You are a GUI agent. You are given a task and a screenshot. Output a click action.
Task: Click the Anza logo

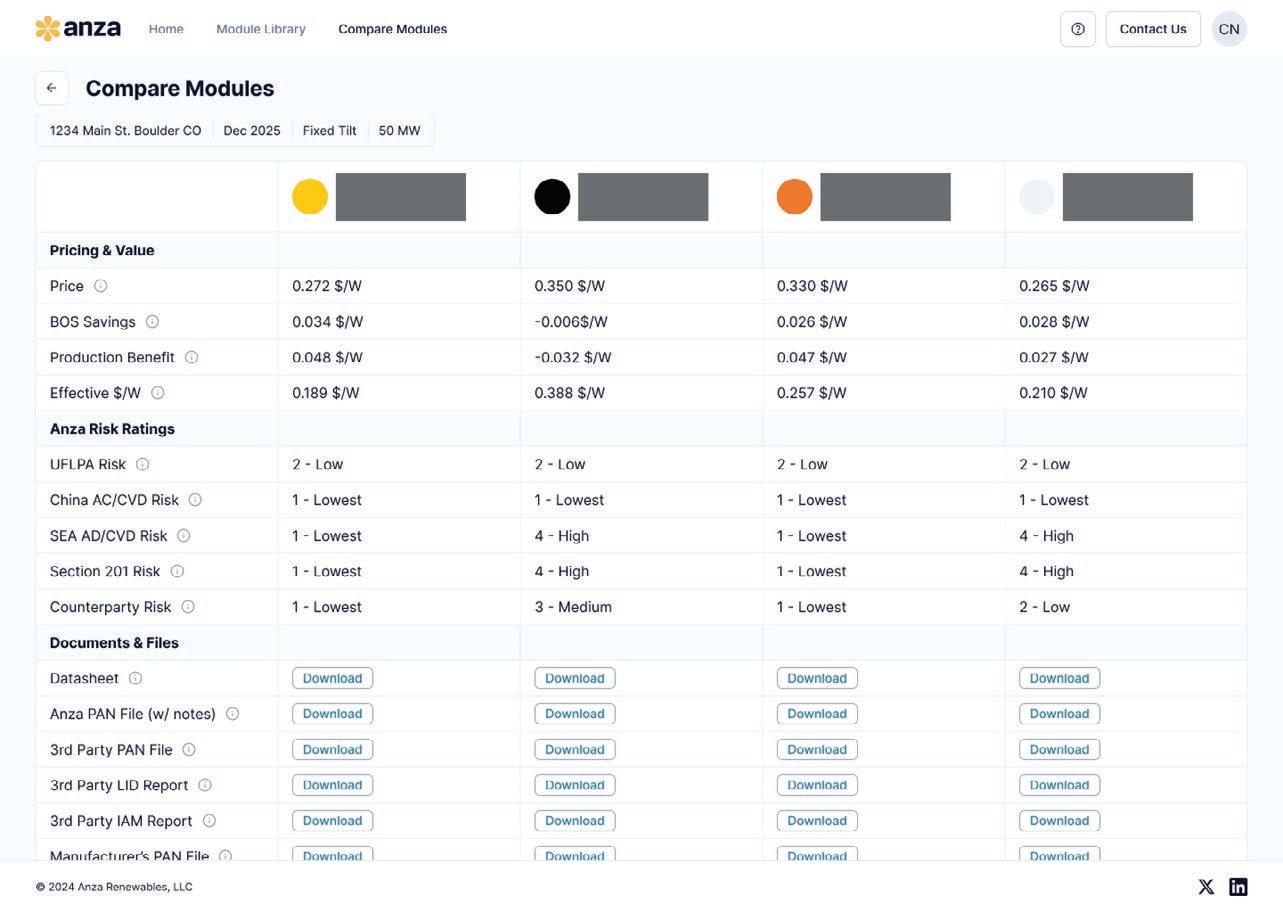[78, 28]
